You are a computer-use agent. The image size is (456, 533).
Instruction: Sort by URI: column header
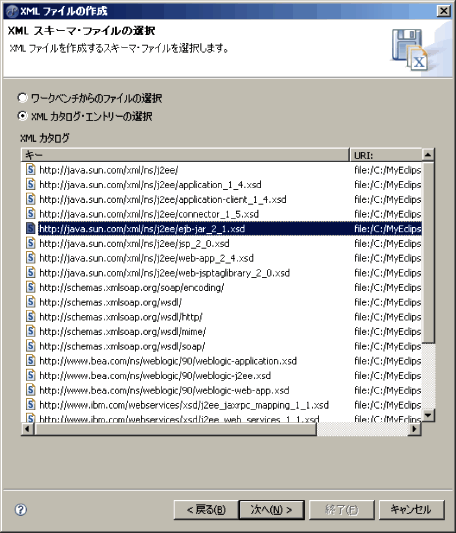(x=386, y=155)
